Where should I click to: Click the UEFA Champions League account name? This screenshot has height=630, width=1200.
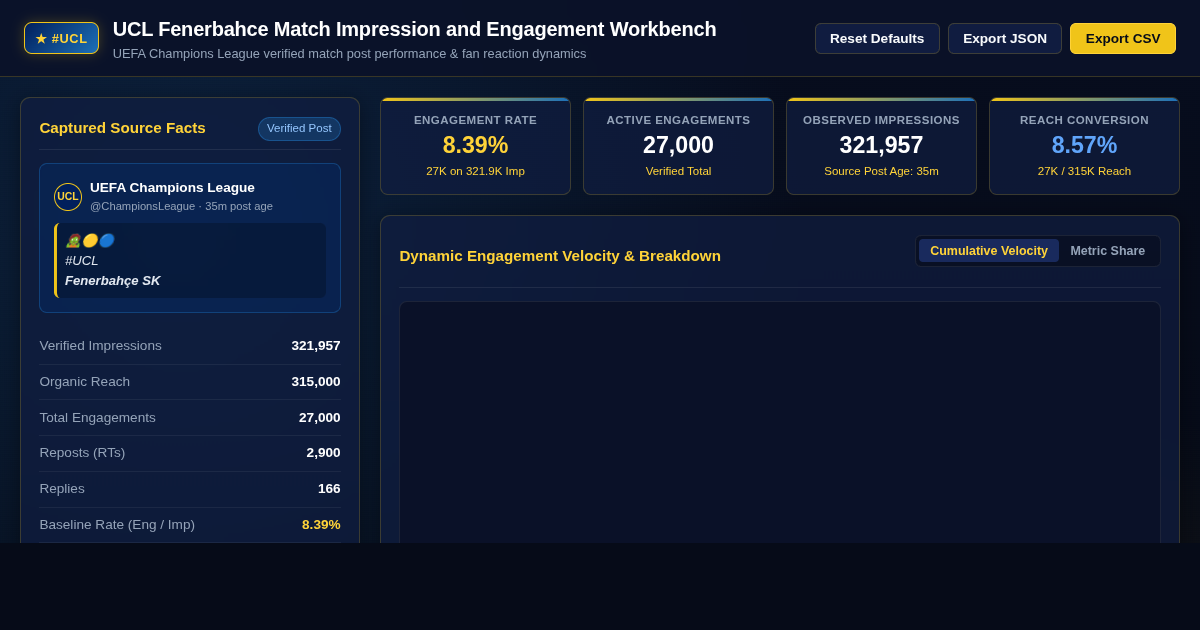click(x=172, y=187)
